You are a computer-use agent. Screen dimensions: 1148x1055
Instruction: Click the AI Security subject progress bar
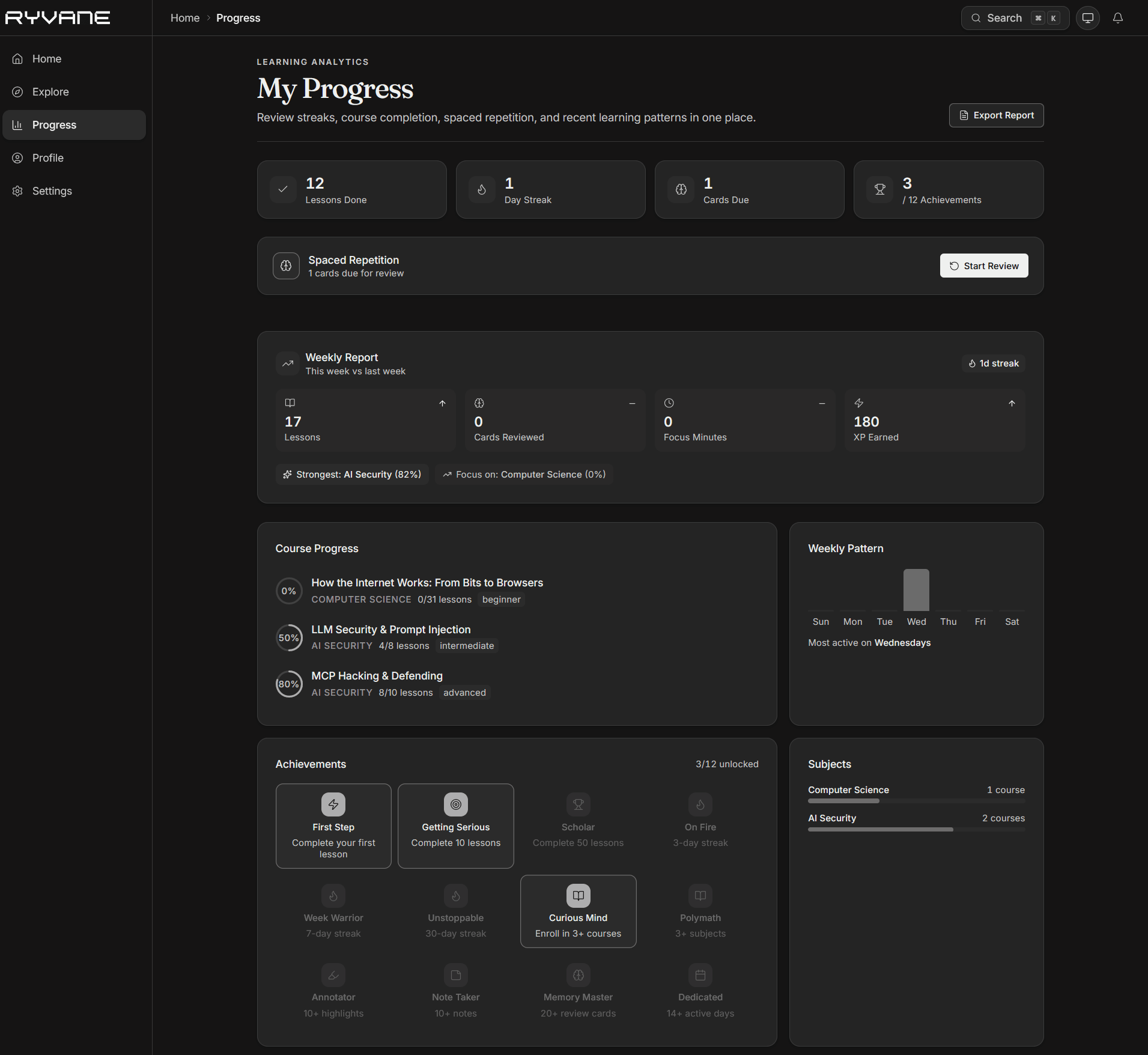(x=916, y=830)
